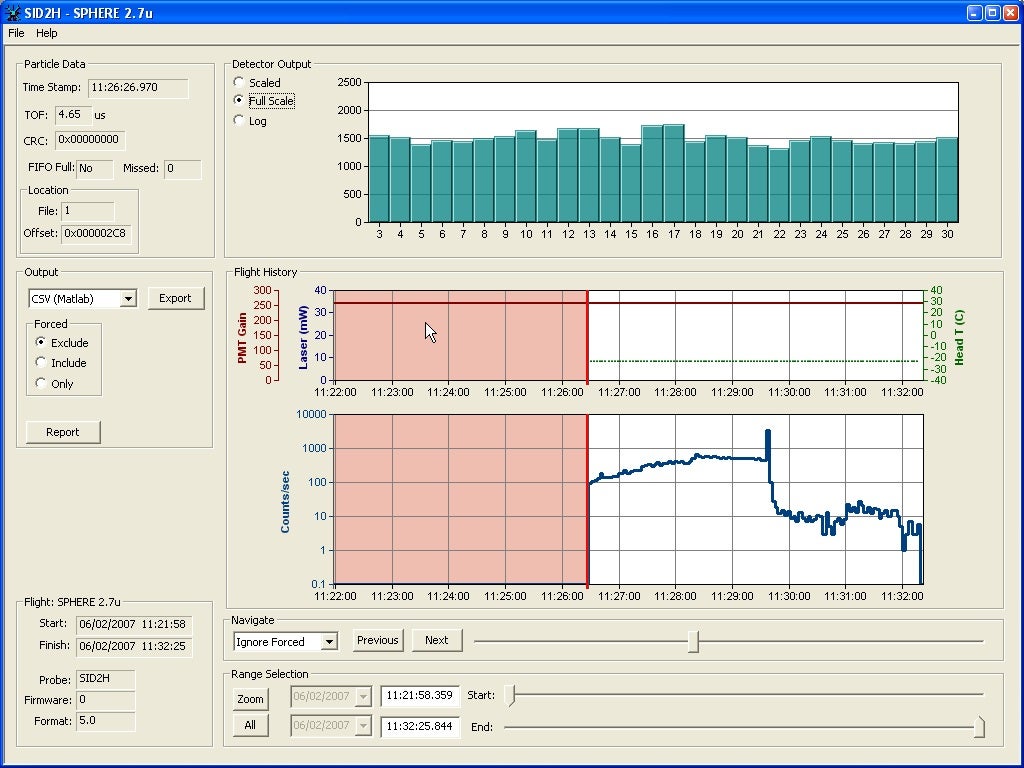Advance to the Next particle
This screenshot has width=1024, height=768.
[436, 640]
